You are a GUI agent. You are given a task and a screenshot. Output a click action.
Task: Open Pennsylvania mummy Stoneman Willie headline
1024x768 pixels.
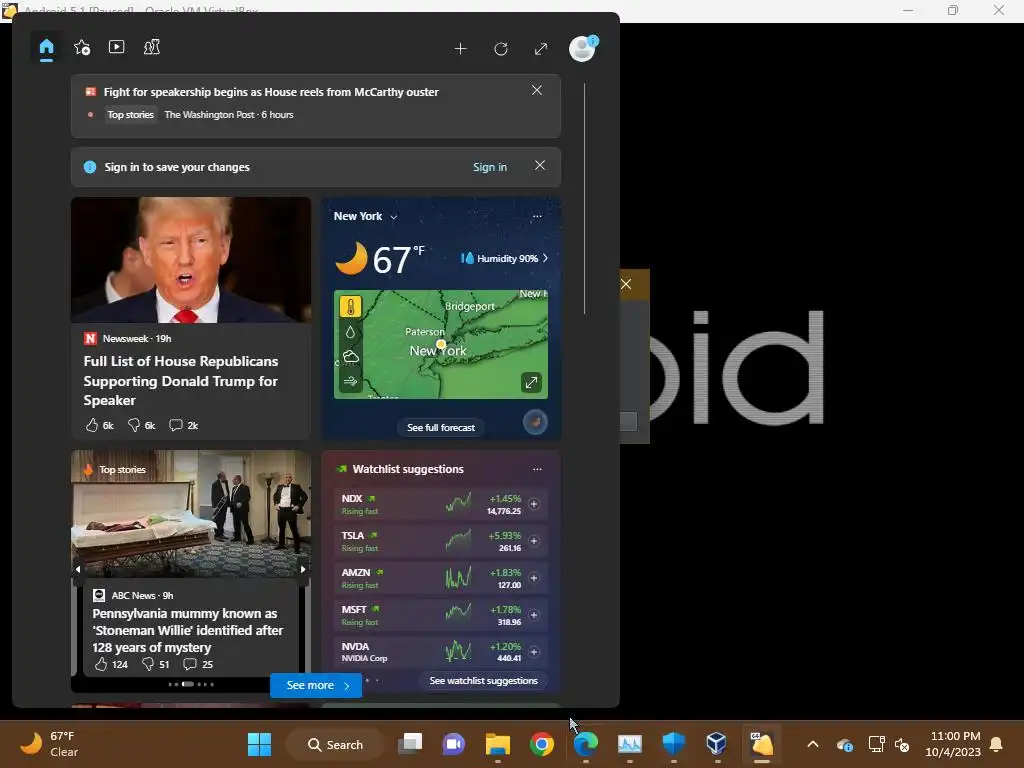(x=187, y=630)
